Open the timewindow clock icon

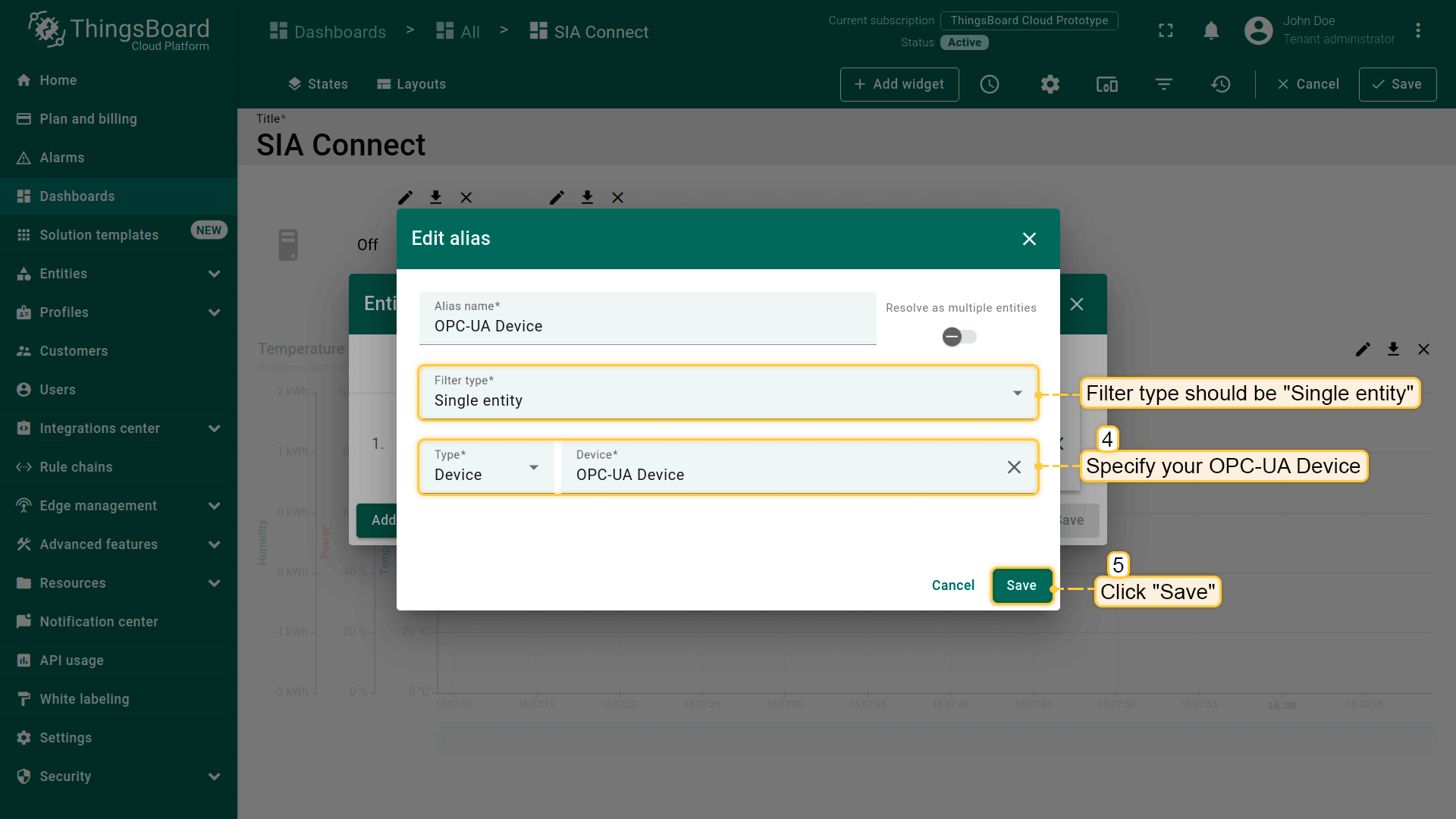[x=990, y=84]
